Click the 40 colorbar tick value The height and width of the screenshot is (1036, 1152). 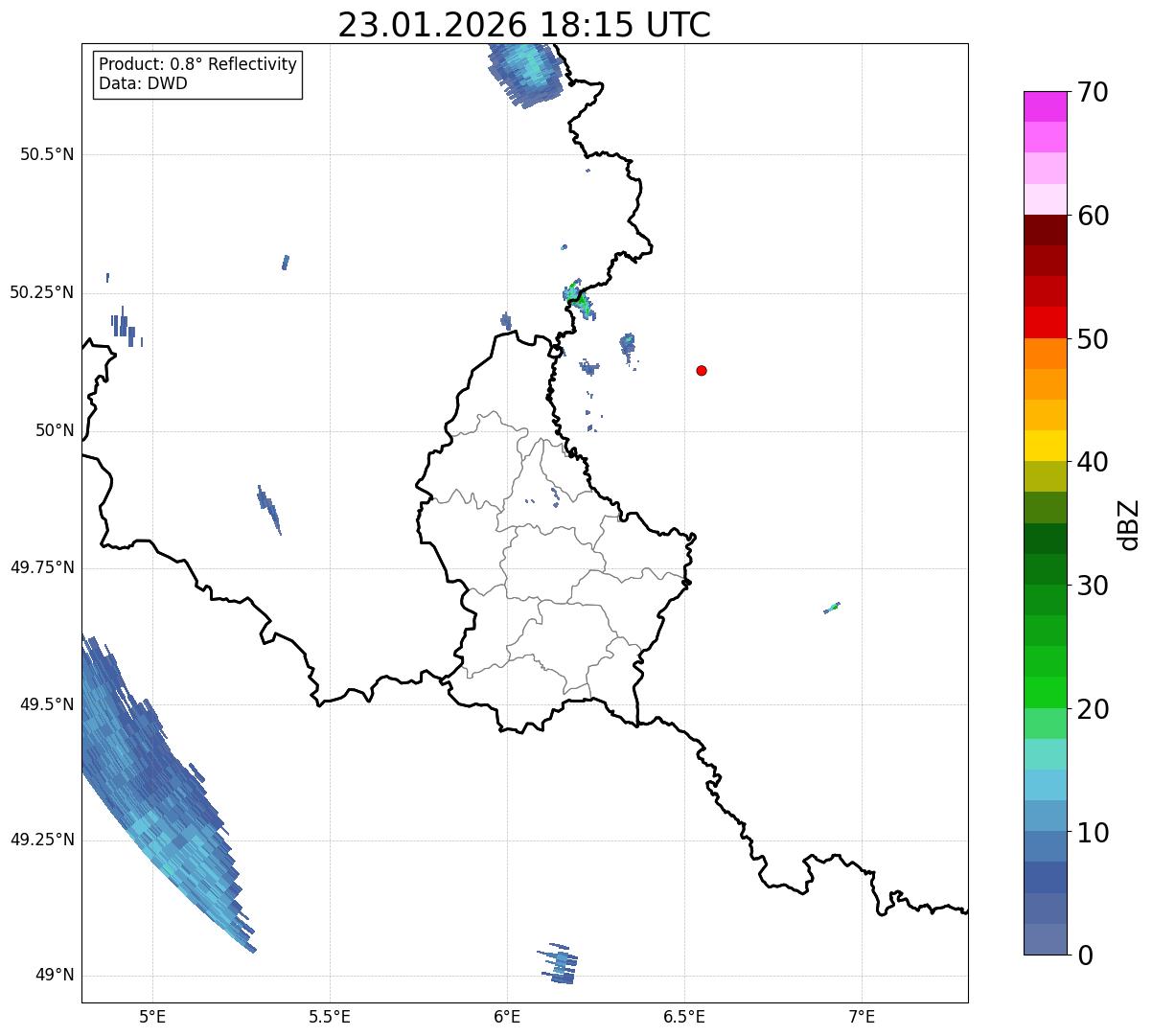tap(1093, 462)
